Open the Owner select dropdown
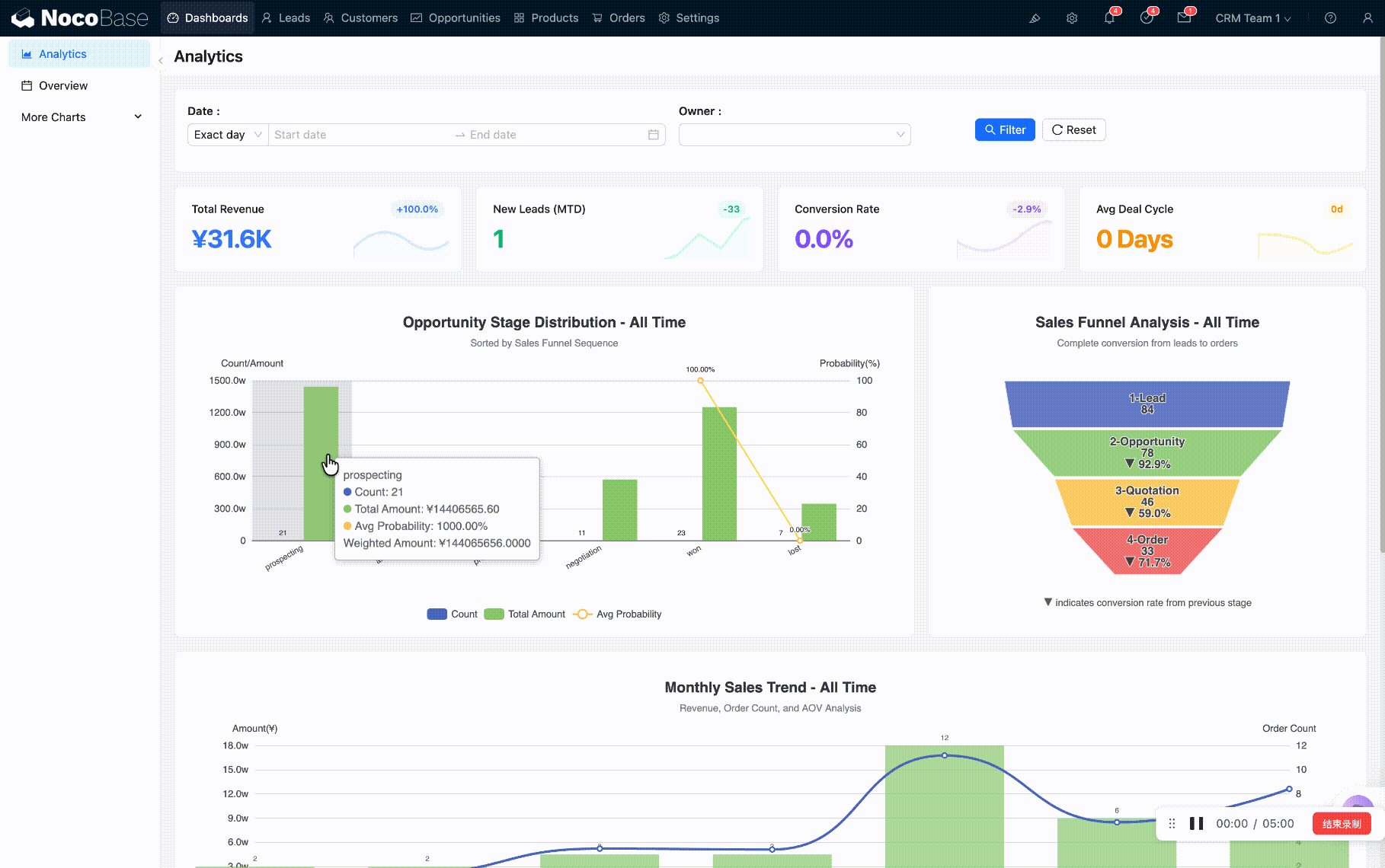 click(794, 135)
